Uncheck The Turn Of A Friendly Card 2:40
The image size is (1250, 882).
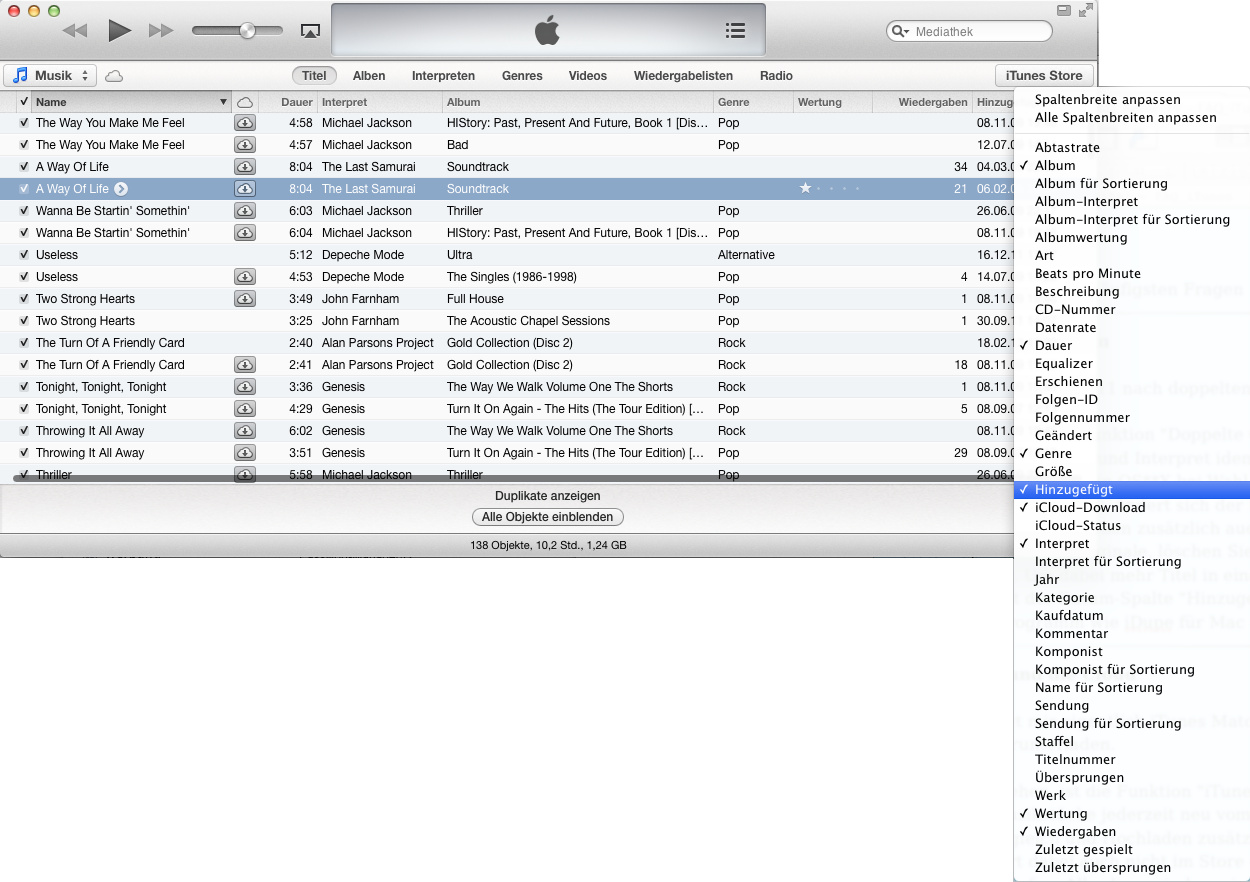pyautogui.click(x=24, y=343)
